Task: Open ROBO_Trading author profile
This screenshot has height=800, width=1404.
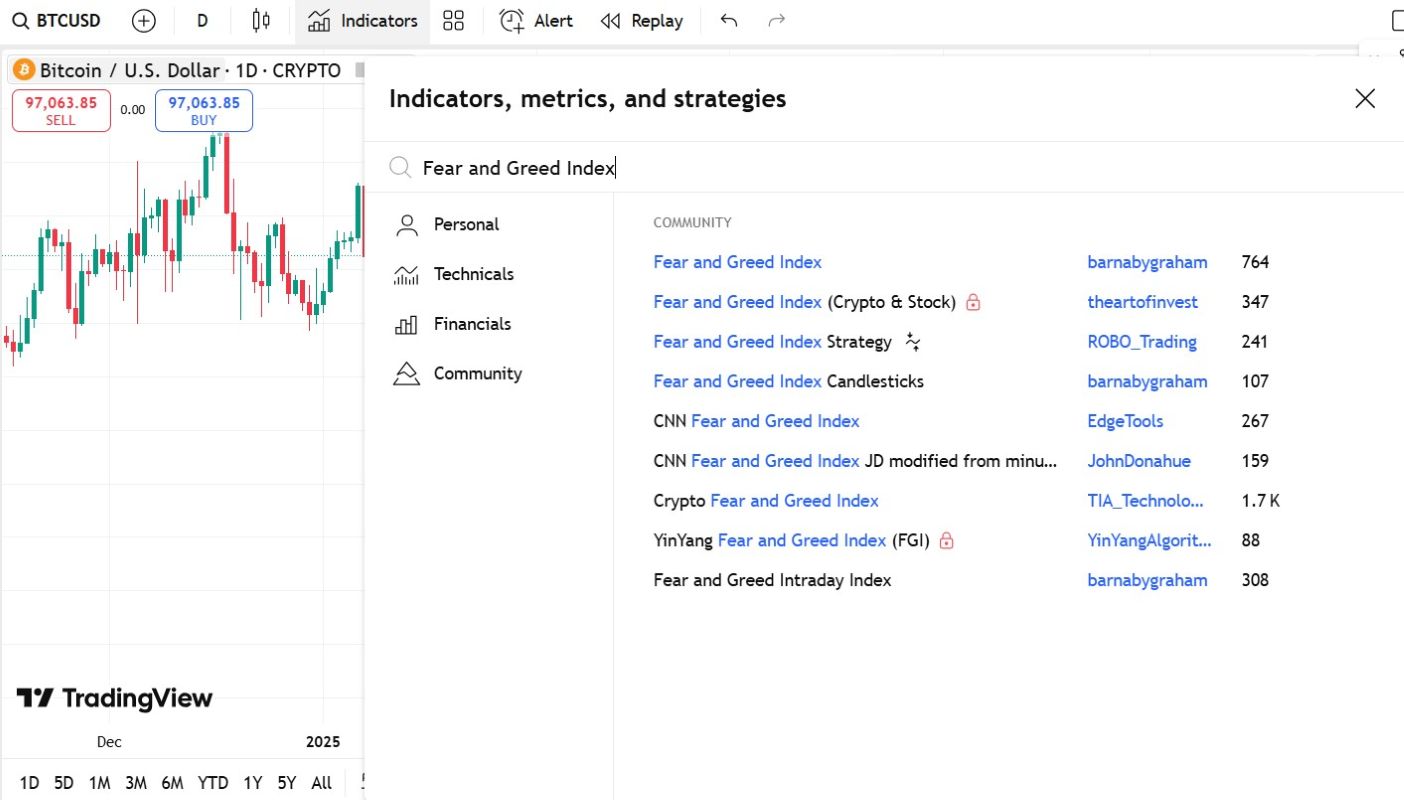Action: click(1142, 342)
